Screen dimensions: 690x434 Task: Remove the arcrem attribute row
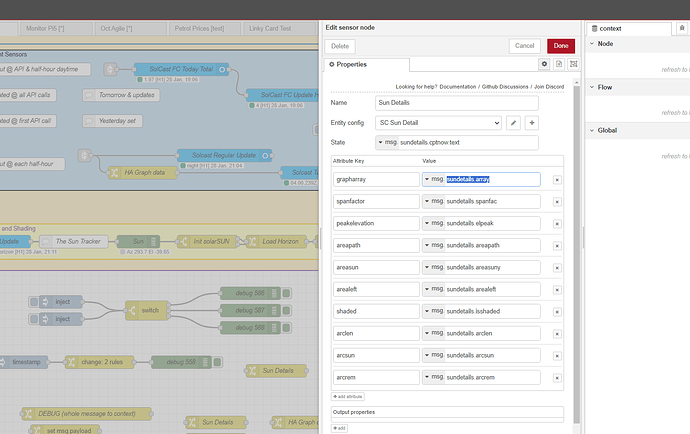tap(557, 377)
